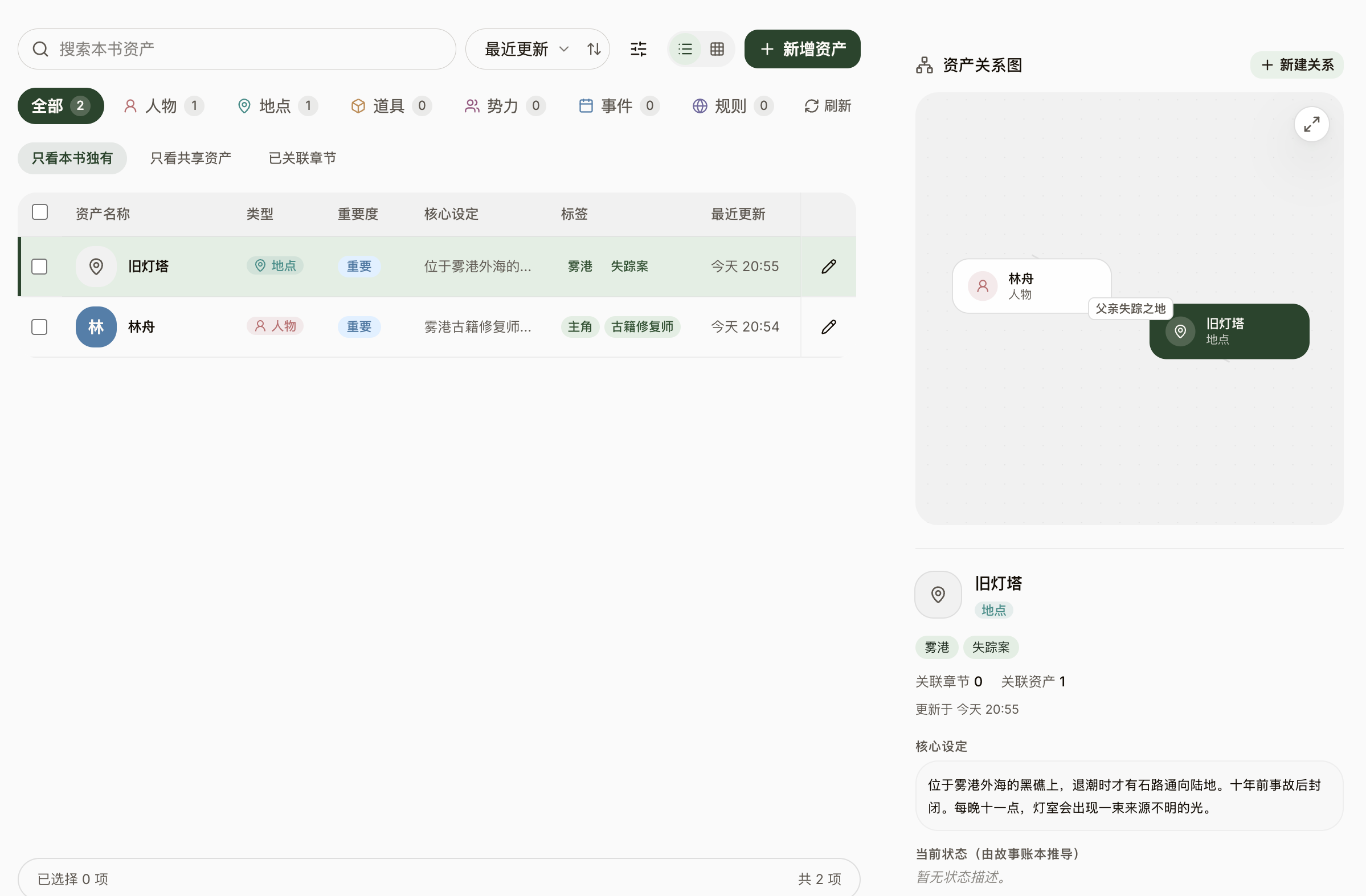The width and height of the screenshot is (1366, 896).
Task: Select the 全部 tab
Action: (x=61, y=106)
